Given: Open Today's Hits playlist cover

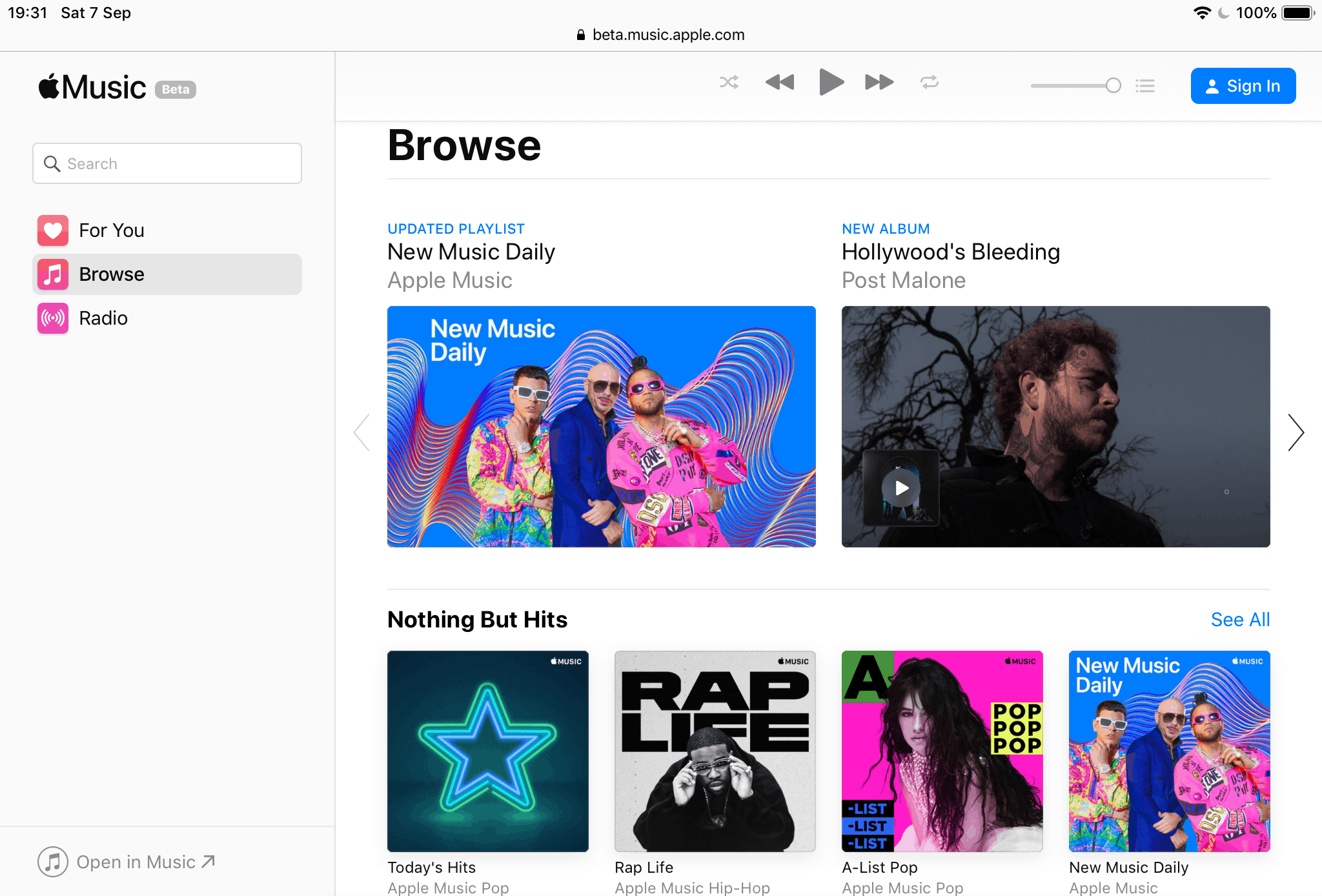Looking at the screenshot, I should coord(488,751).
